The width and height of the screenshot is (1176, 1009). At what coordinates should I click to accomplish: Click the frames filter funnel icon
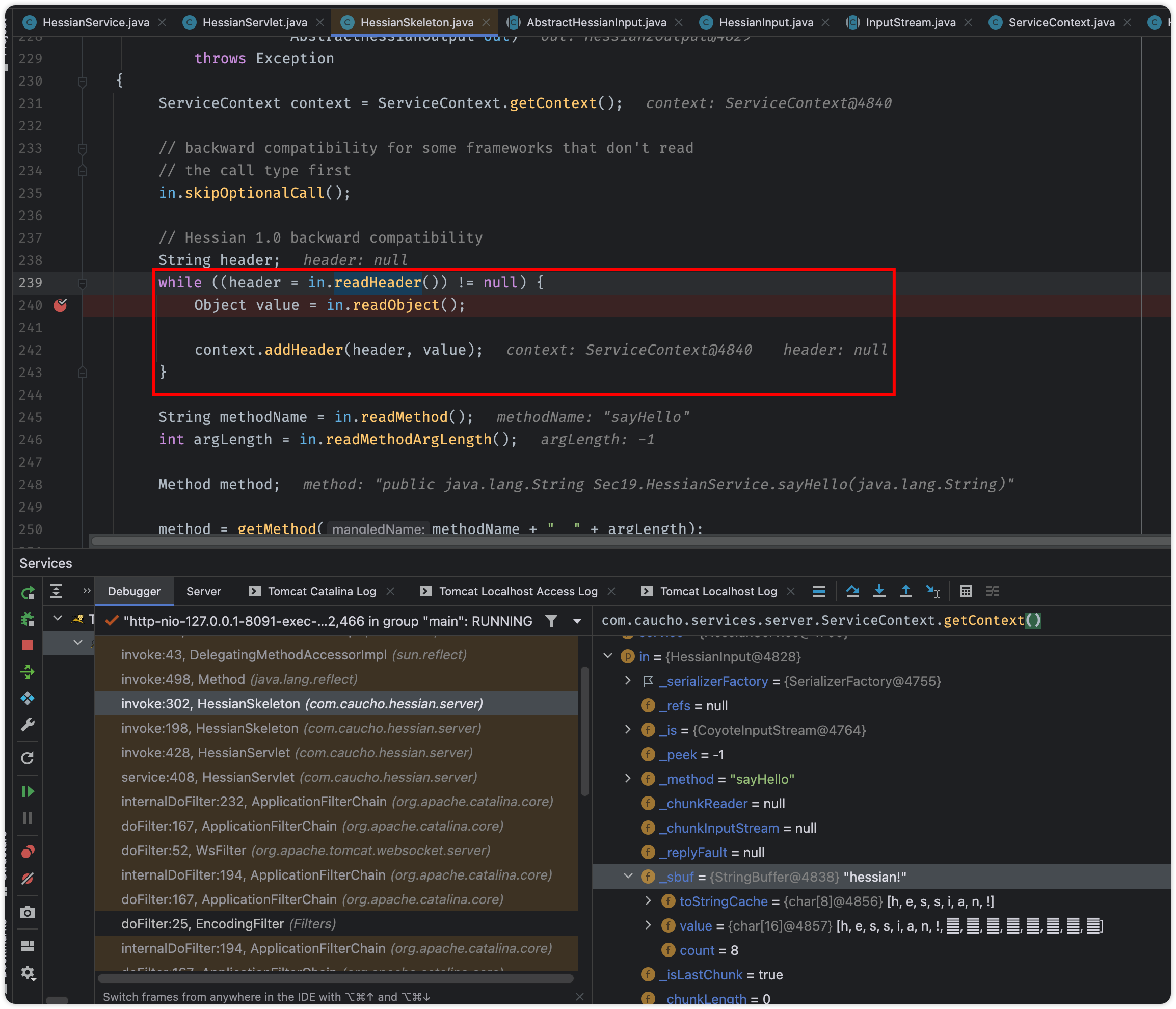[x=551, y=621]
